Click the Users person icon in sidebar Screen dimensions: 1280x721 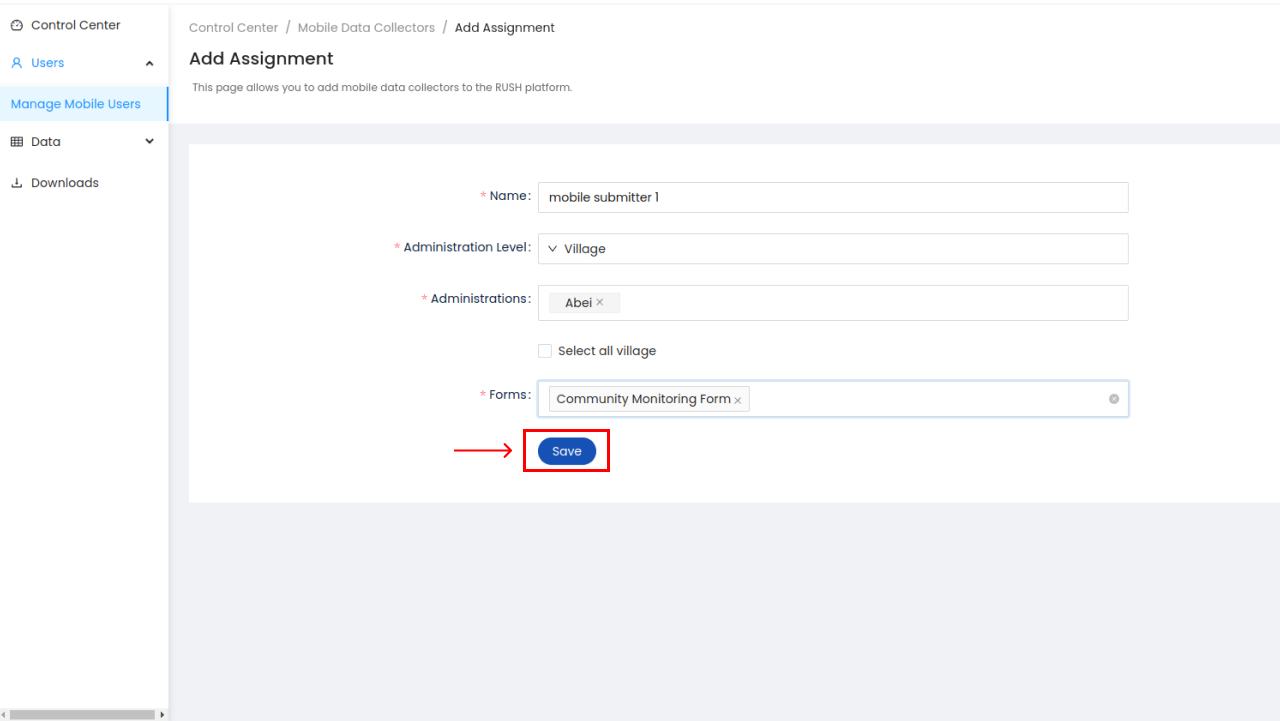tap(16, 63)
